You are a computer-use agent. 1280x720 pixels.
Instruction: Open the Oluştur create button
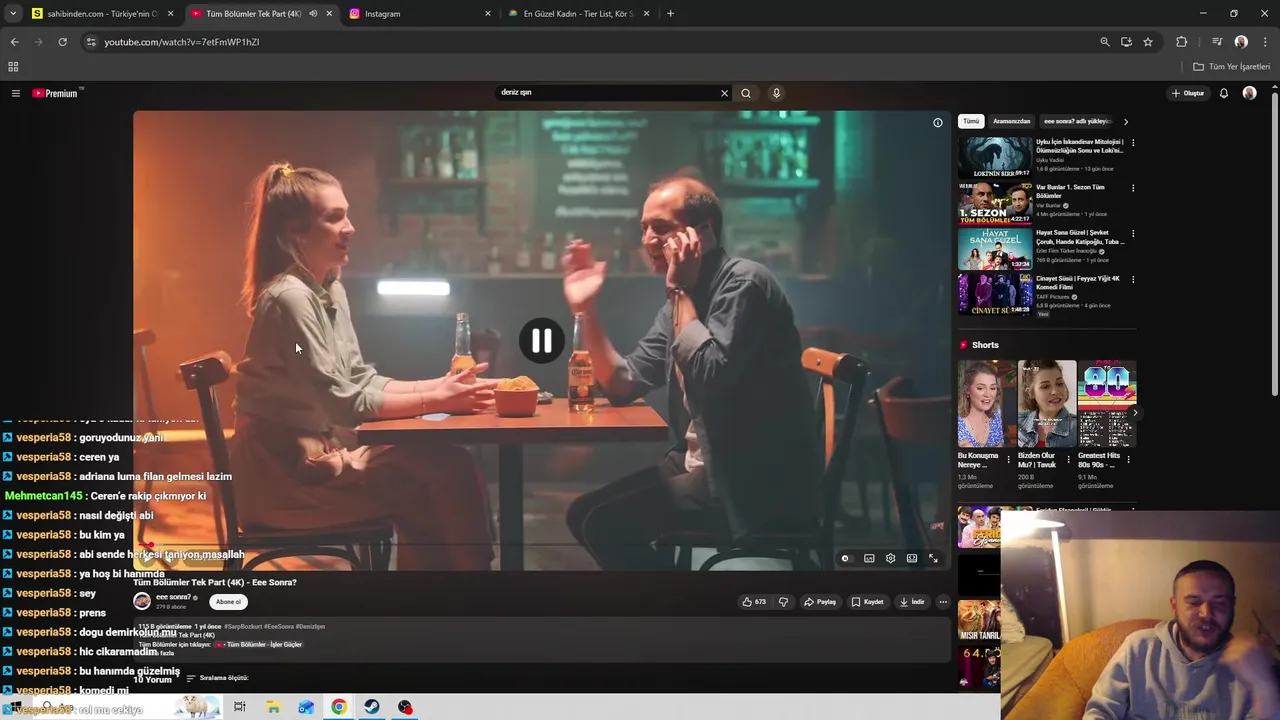click(1188, 93)
